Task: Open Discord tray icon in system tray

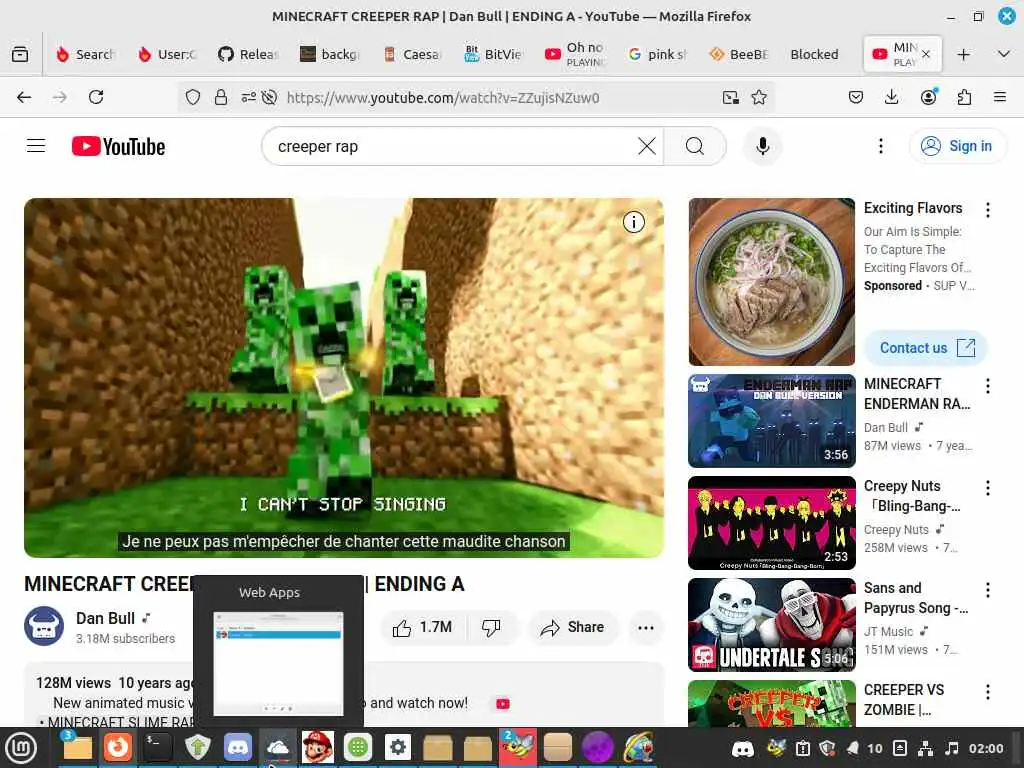Action: tap(742, 748)
